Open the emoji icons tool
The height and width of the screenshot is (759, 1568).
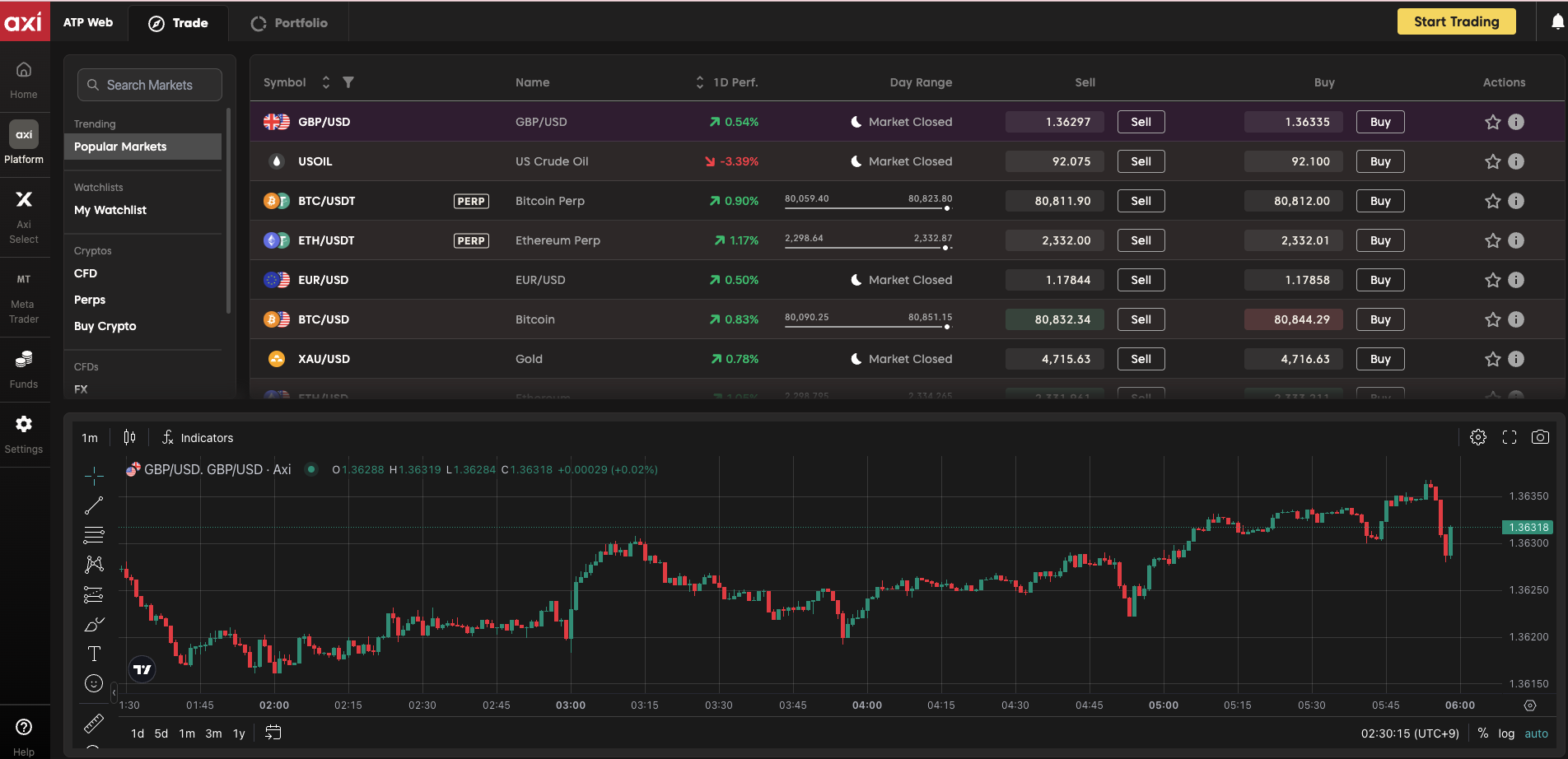click(94, 683)
